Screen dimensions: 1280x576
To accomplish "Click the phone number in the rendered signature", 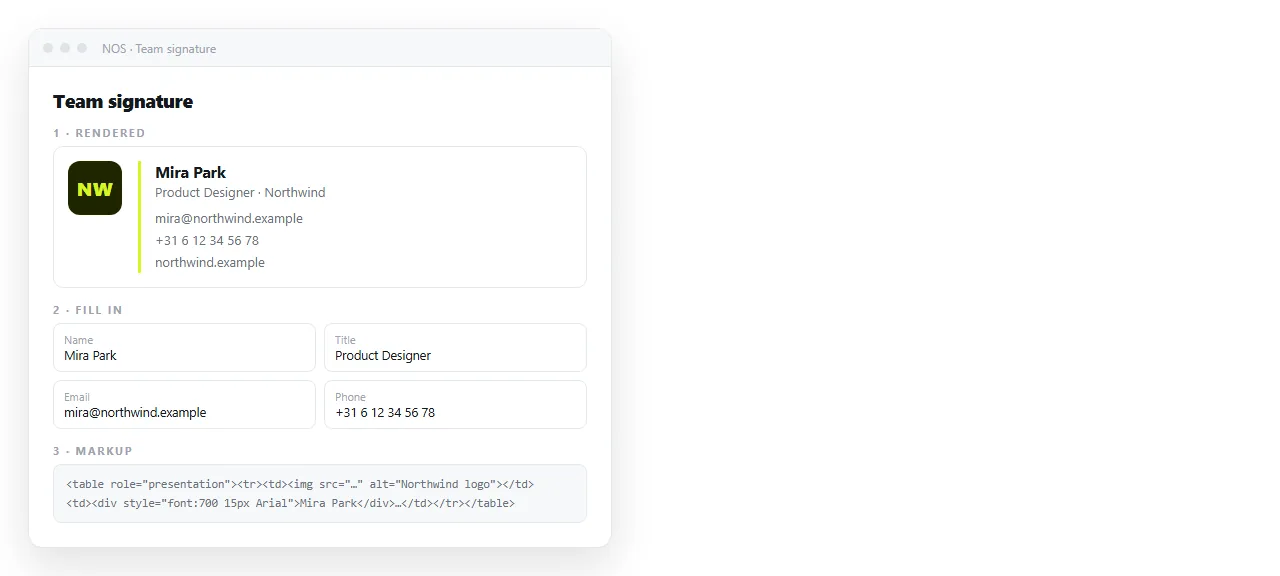I will 207,240.
